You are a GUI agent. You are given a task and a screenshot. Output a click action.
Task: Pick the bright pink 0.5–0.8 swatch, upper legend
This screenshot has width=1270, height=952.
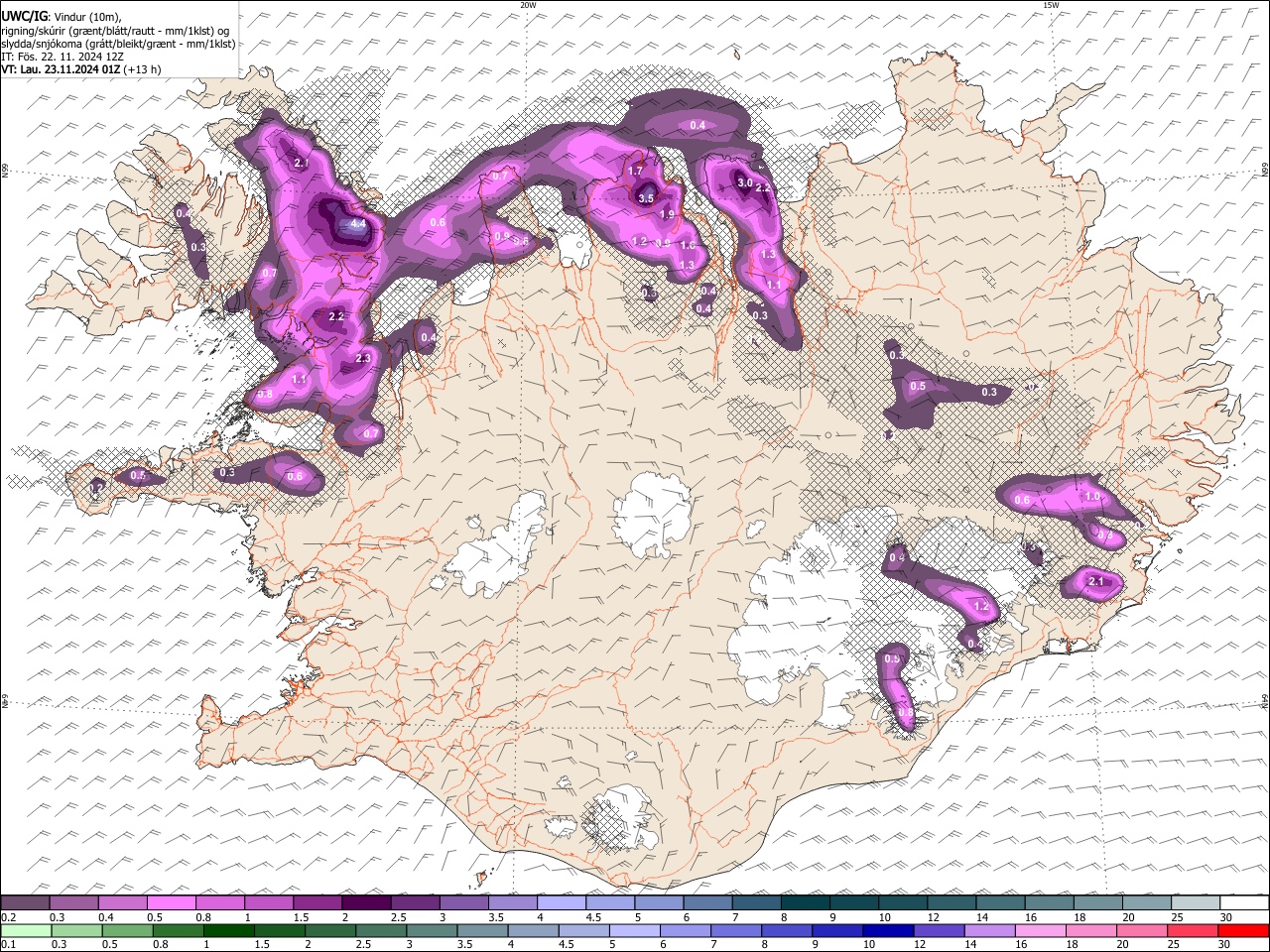[x=171, y=902]
